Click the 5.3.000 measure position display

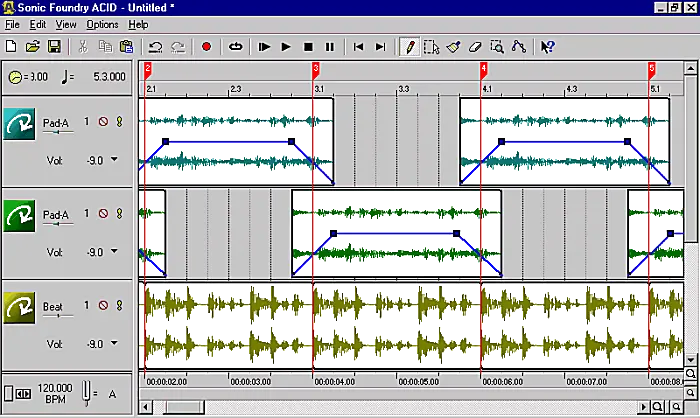click(109, 77)
